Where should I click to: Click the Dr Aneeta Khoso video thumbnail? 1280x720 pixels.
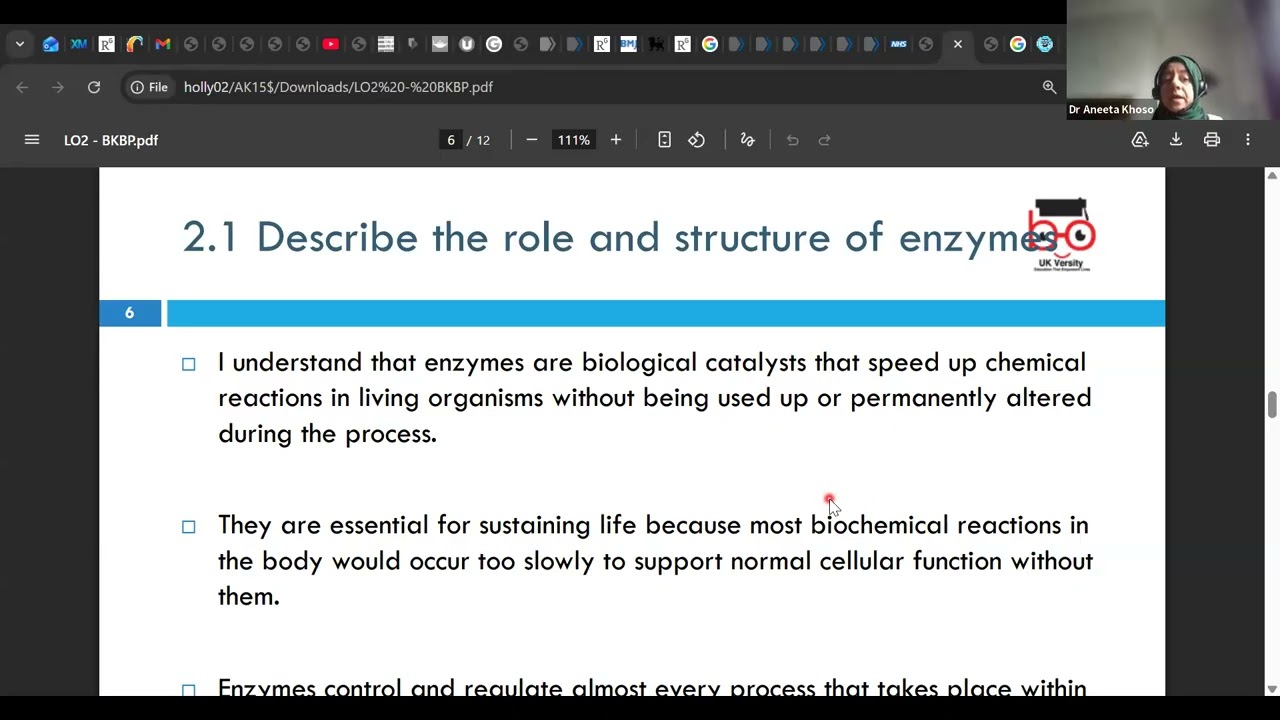tap(1173, 60)
